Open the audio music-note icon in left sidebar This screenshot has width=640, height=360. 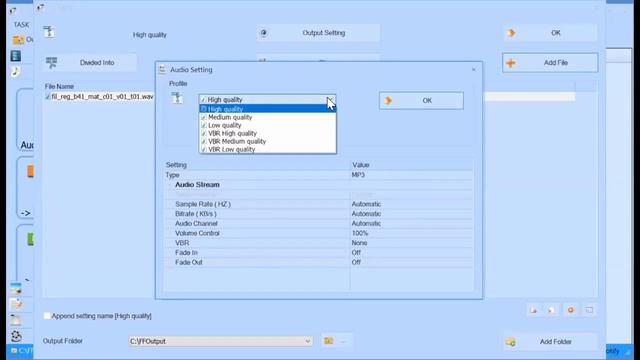(16, 72)
